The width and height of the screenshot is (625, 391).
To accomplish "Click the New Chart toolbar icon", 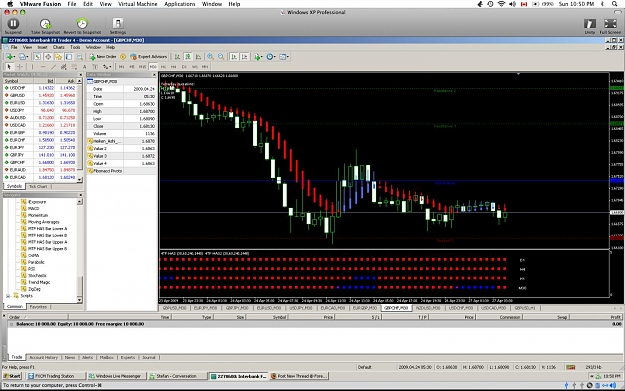I will tap(9, 57).
